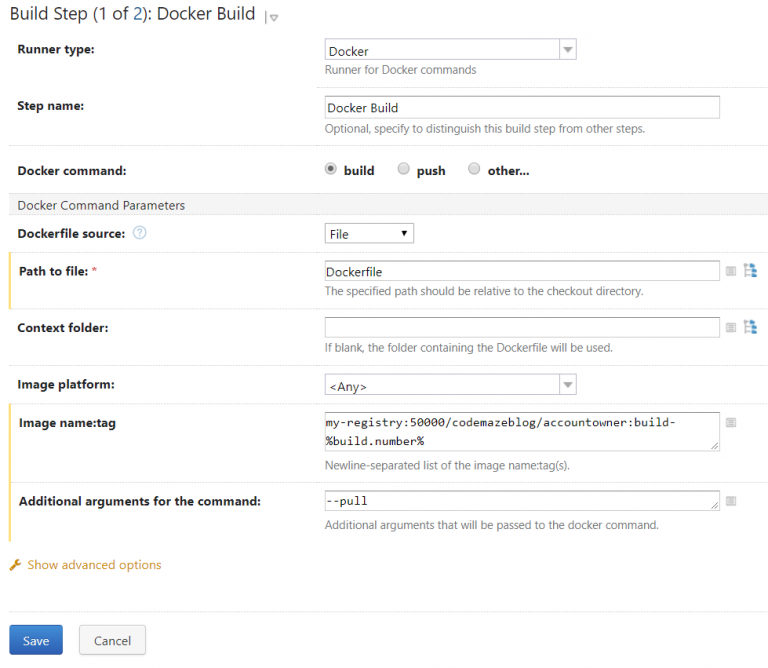Select the build Docker command option
The height and width of the screenshot is (668, 768).
pos(331,170)
